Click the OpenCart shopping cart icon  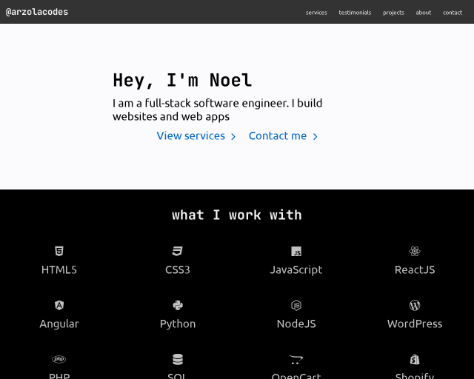pos(296,359)
